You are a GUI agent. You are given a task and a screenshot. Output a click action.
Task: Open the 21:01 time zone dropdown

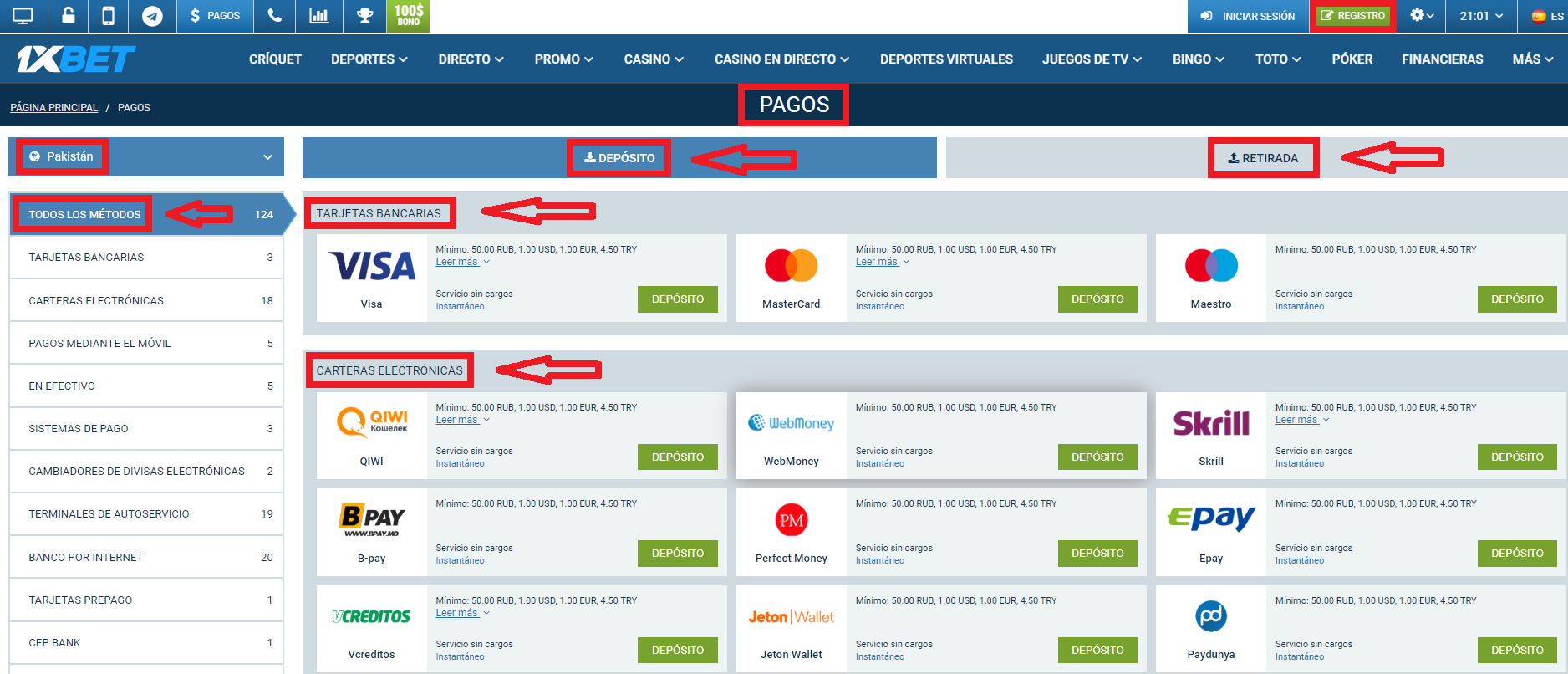click(1481, 16)
